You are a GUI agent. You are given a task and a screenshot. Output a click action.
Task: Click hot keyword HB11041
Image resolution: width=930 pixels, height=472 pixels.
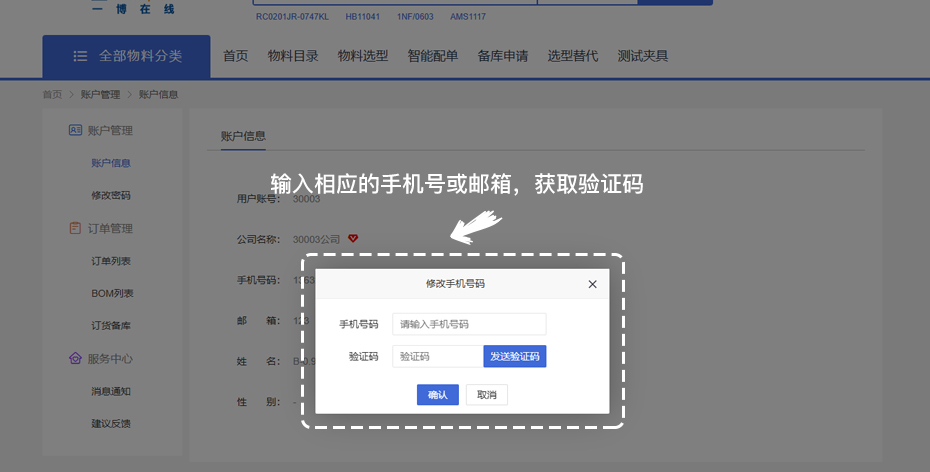[x=363, y=17]
